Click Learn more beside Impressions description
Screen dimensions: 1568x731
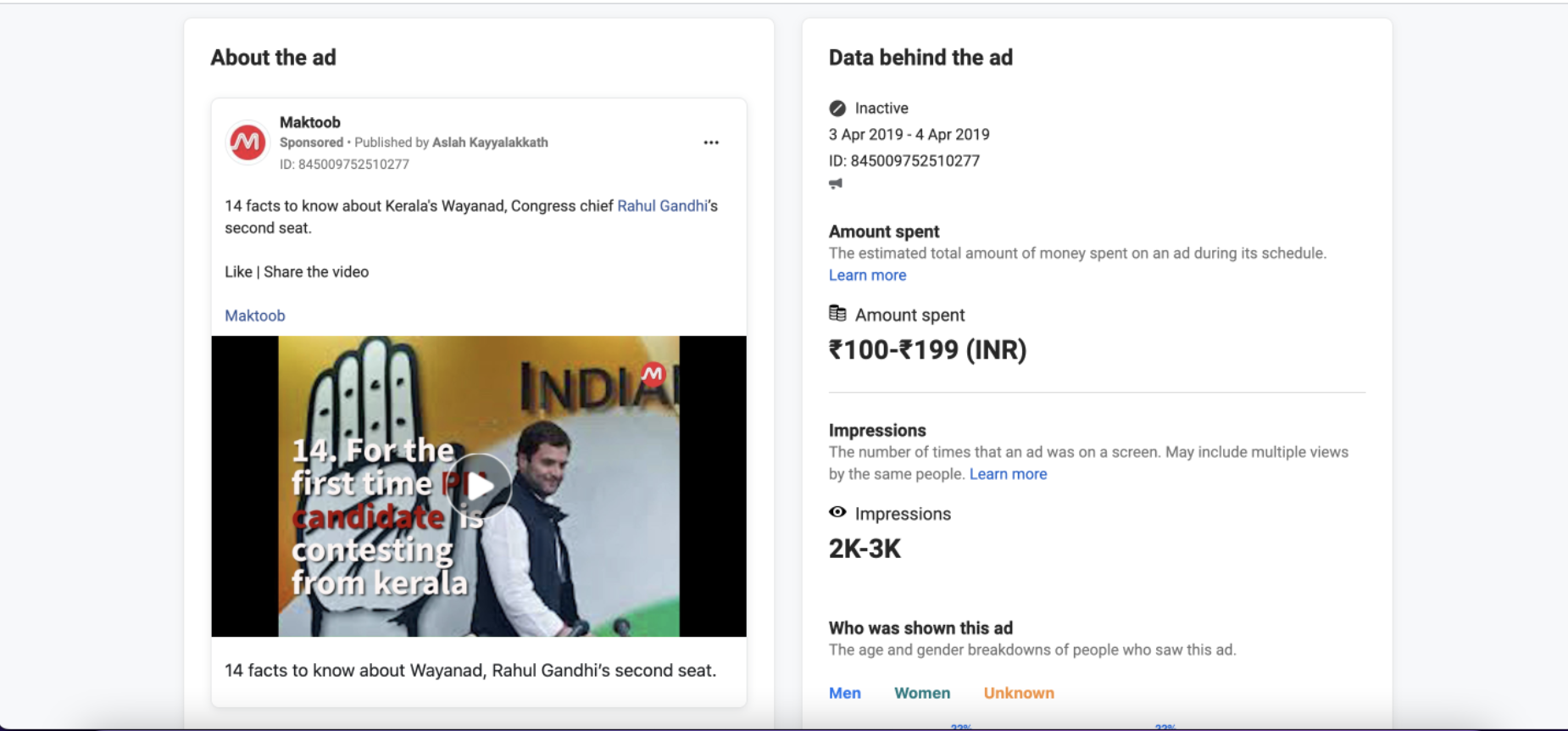tap(1008, 474)
